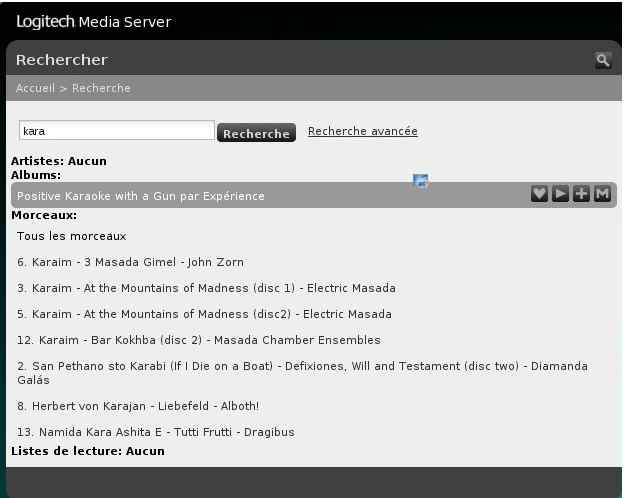Open Namida Kara Ashita E track

pos(156,432)
